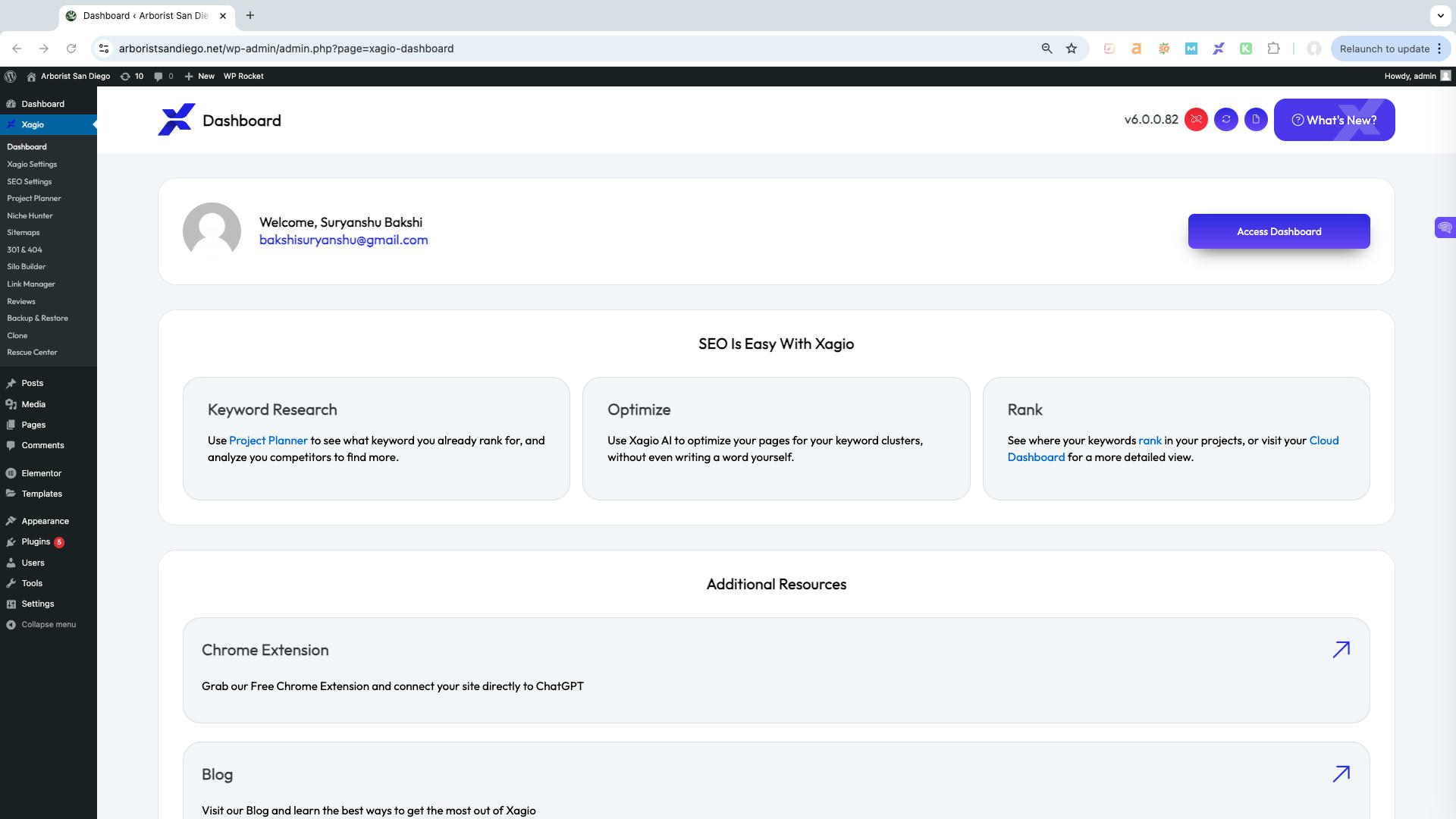Open Tools in sidebar
The height and width of the screenshot is (819, 1456).
click(32, 584)
